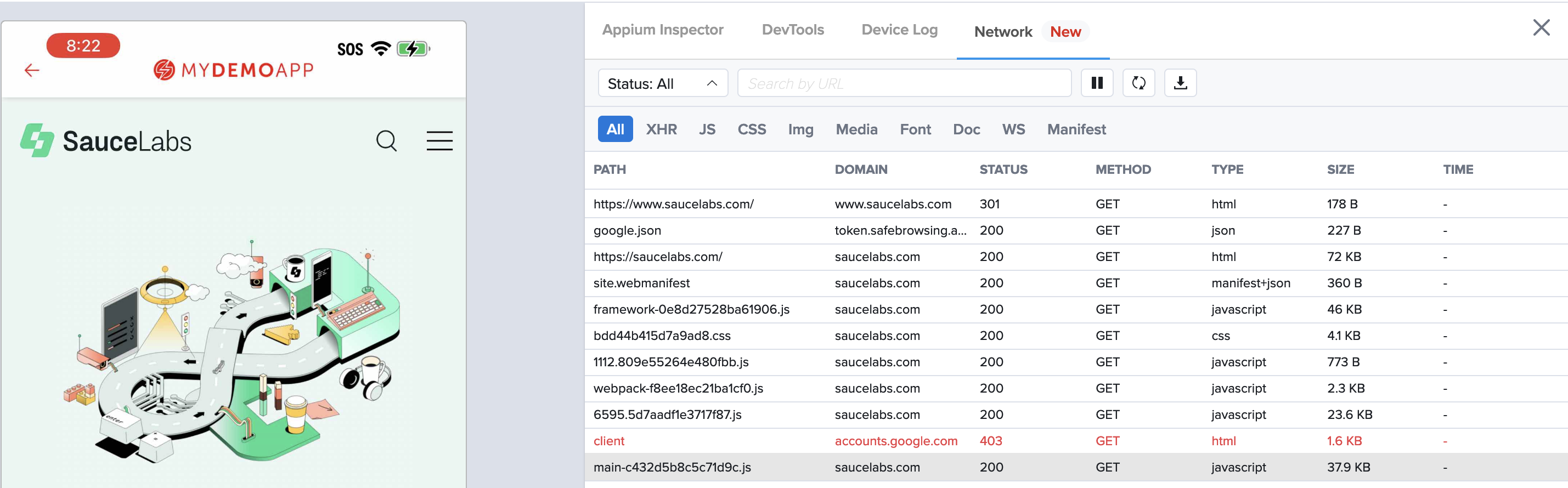Tap the MyDemoApp logo
1568x488 pixels.
click(233, 70)
